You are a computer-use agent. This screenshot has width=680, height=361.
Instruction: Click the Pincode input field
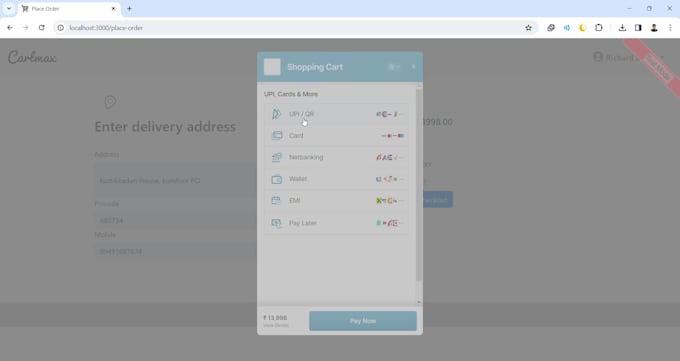(176, 220)
